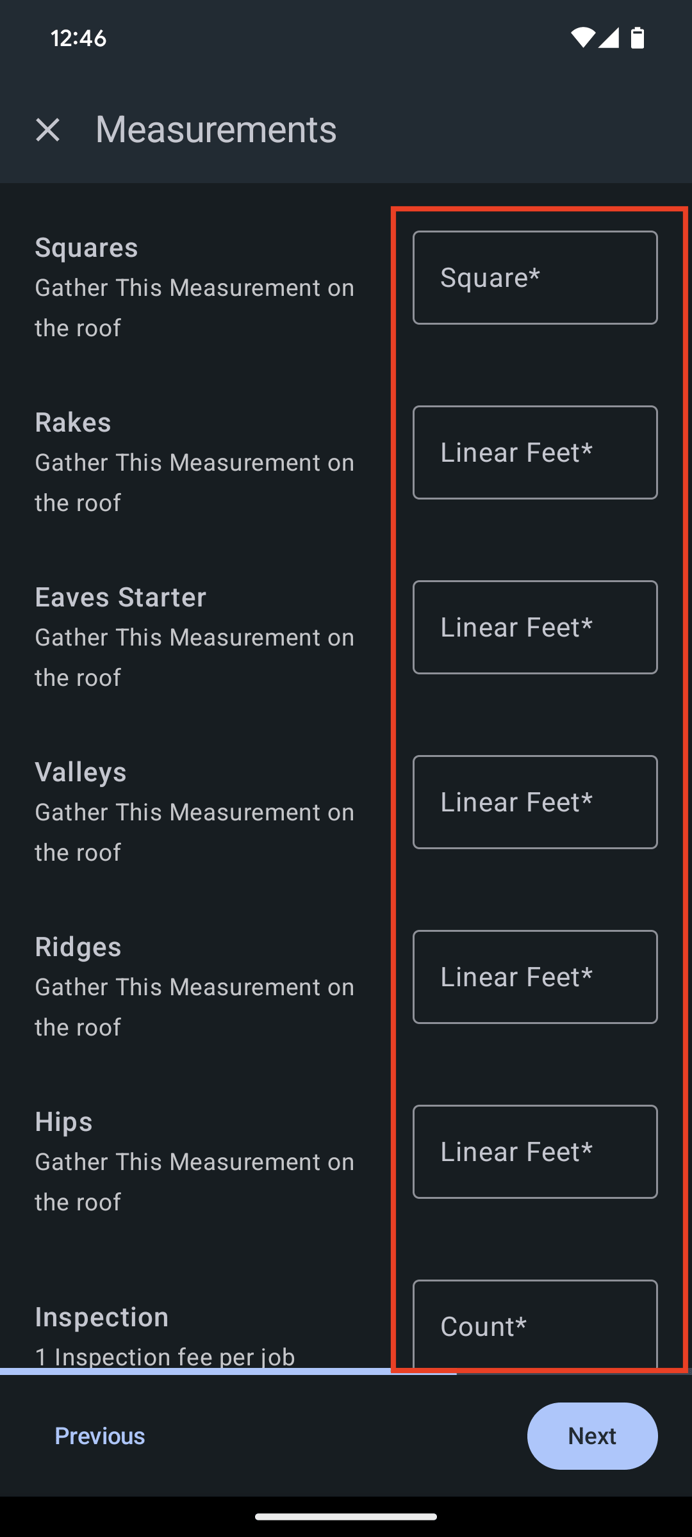
Task: Close the Measurements screen
Action: pos(47,130)
